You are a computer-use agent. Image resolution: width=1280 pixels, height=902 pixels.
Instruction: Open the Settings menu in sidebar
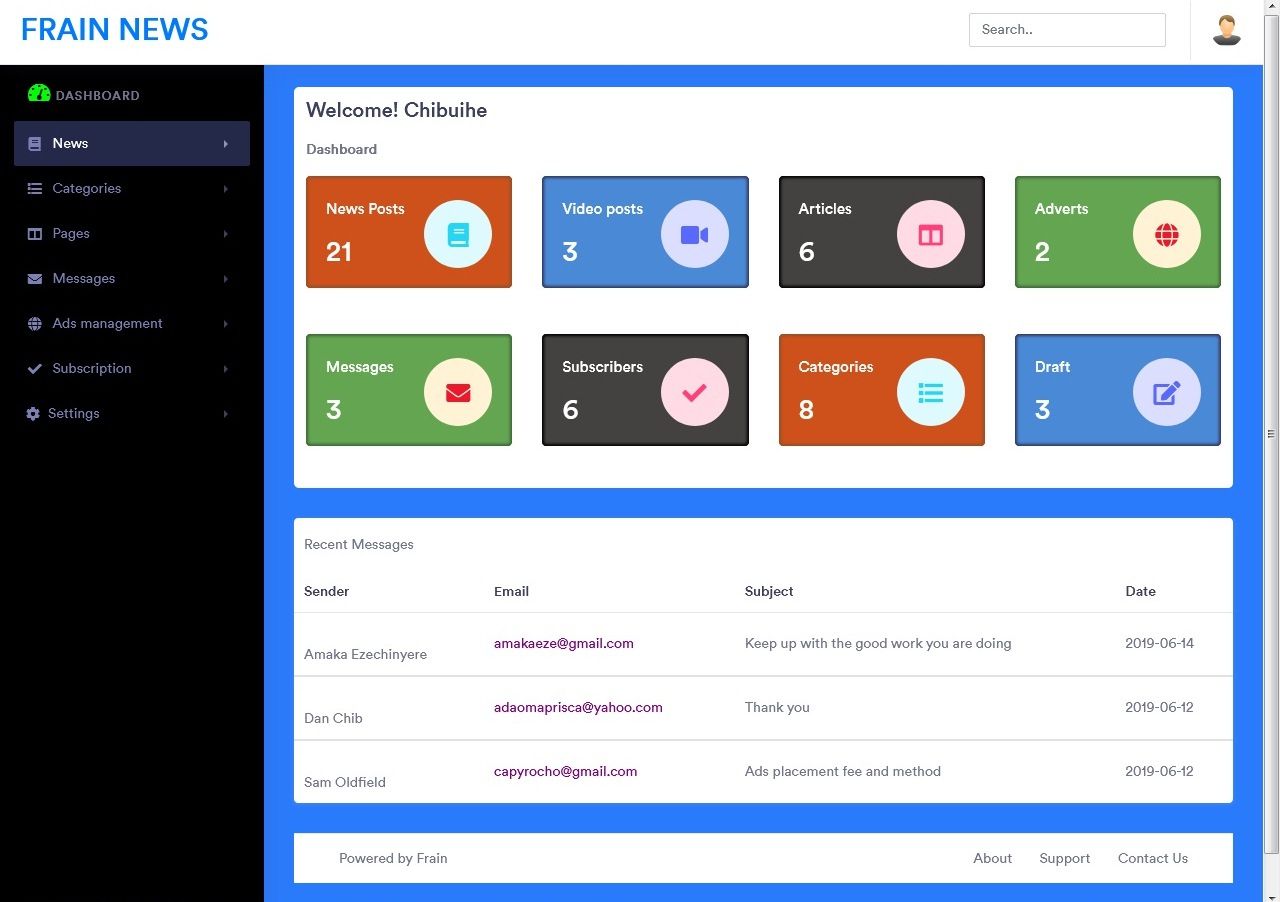132,413
